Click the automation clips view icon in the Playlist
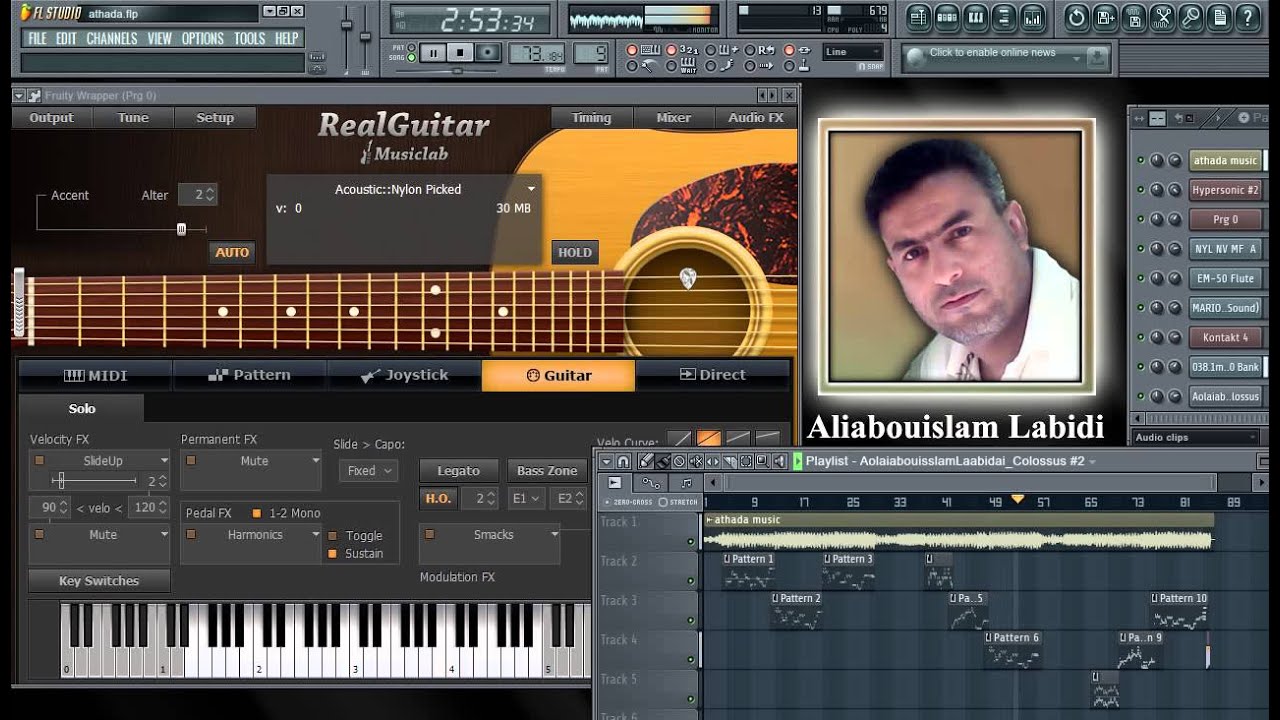This screenshot has width=1280, height=720. pos(651,482)
